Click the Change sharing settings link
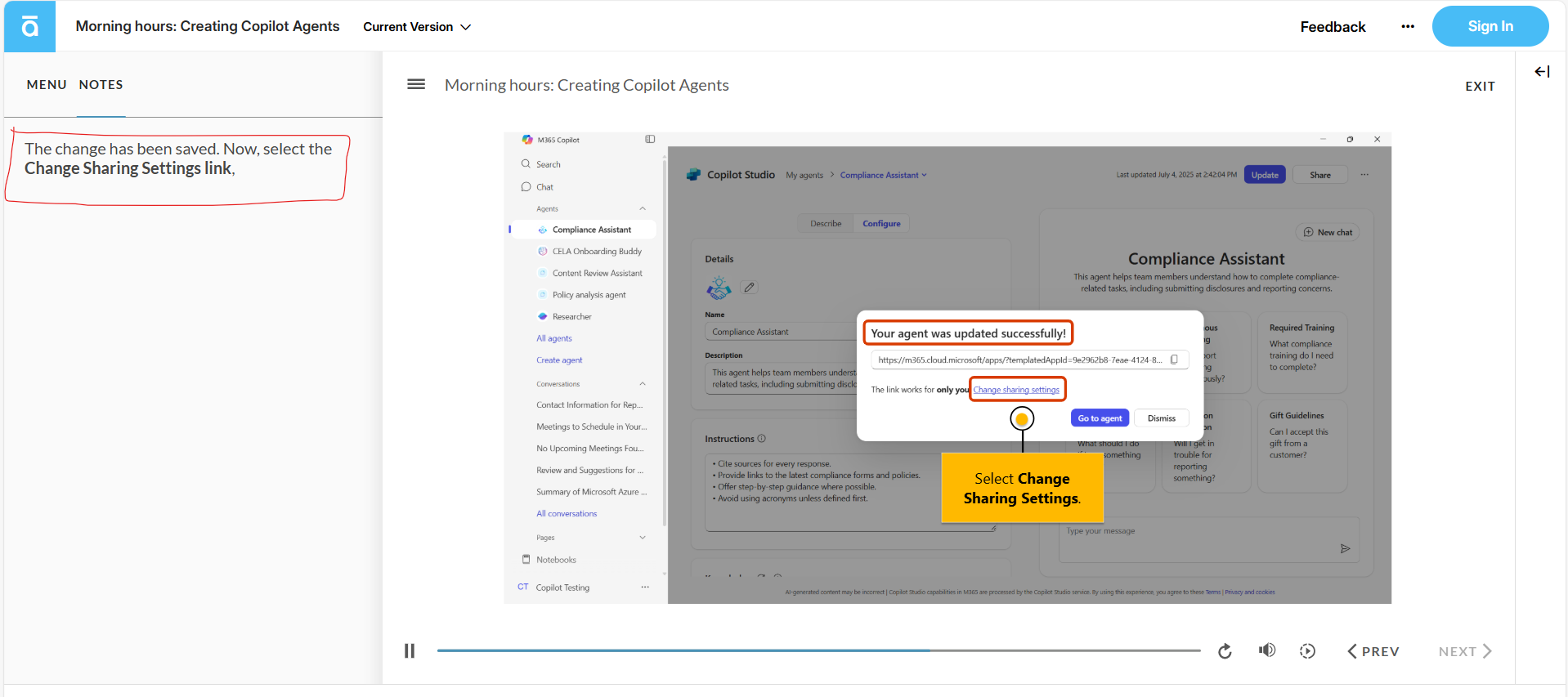 (x=1016, y=390)
